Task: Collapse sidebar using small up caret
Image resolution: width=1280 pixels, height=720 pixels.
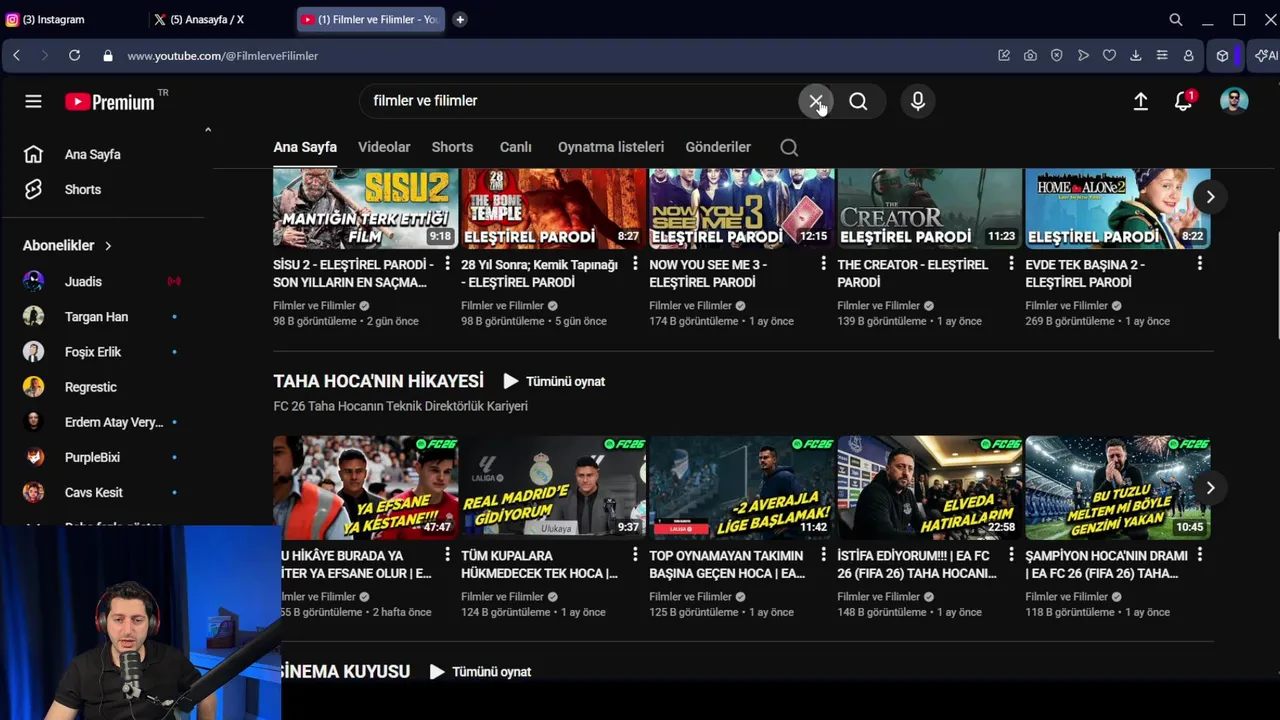Action: coord(208,130)
